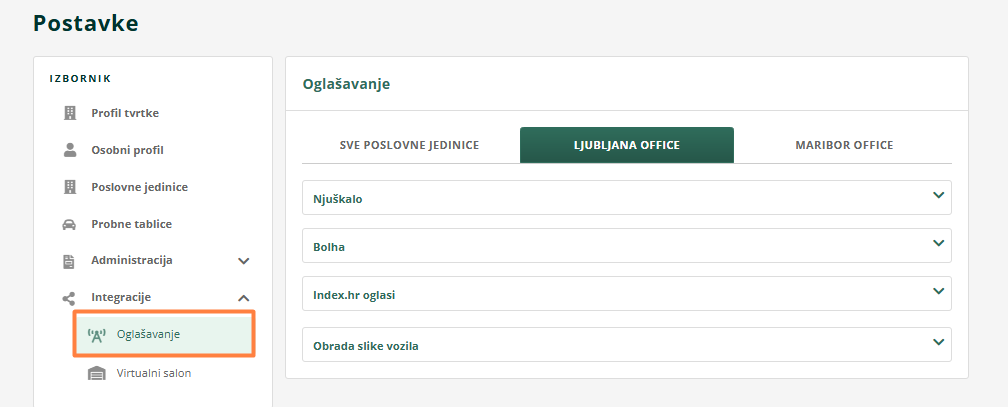Collapse the Integracije submenu chevron
Screen dimensions: 1008x407
coord(243,298)
